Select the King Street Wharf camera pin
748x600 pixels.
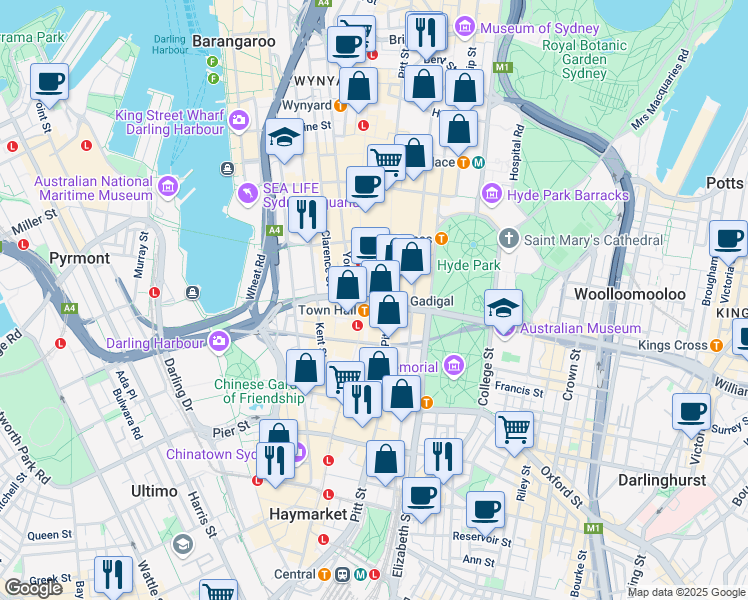click(239, 120)
